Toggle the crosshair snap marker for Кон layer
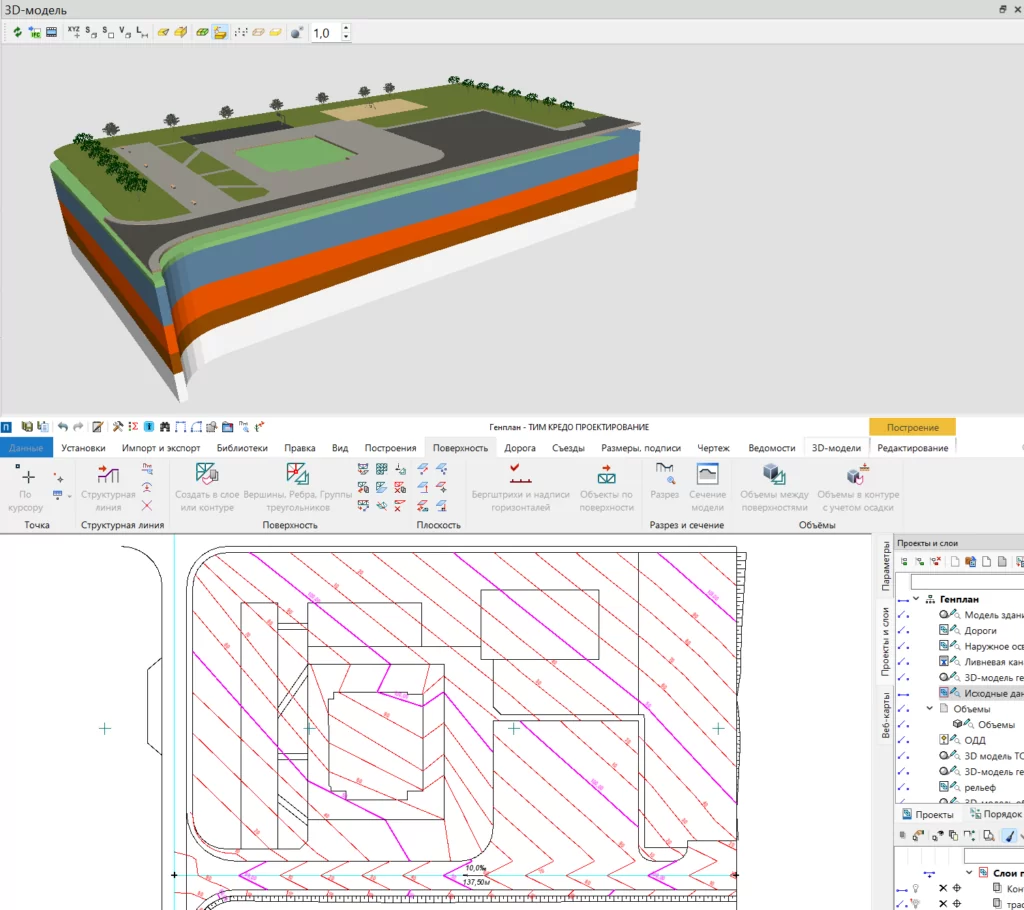The width and height of the screenshot is (1024, 910). (957, 888)
